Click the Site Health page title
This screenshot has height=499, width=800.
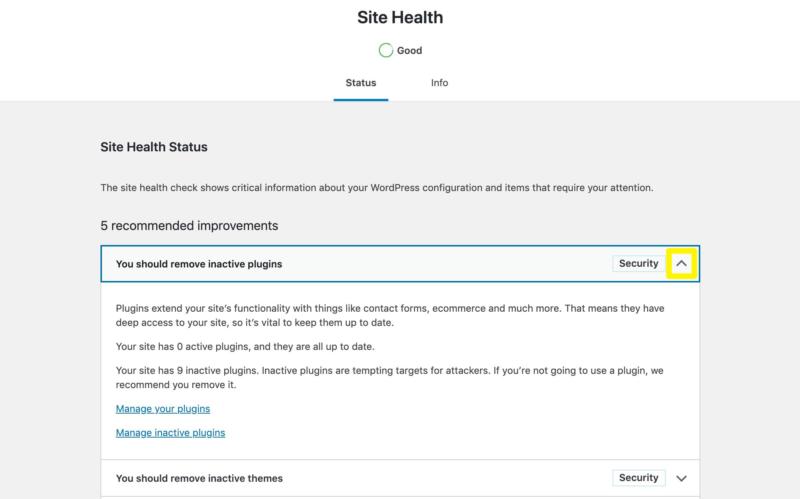pos(400,17)
